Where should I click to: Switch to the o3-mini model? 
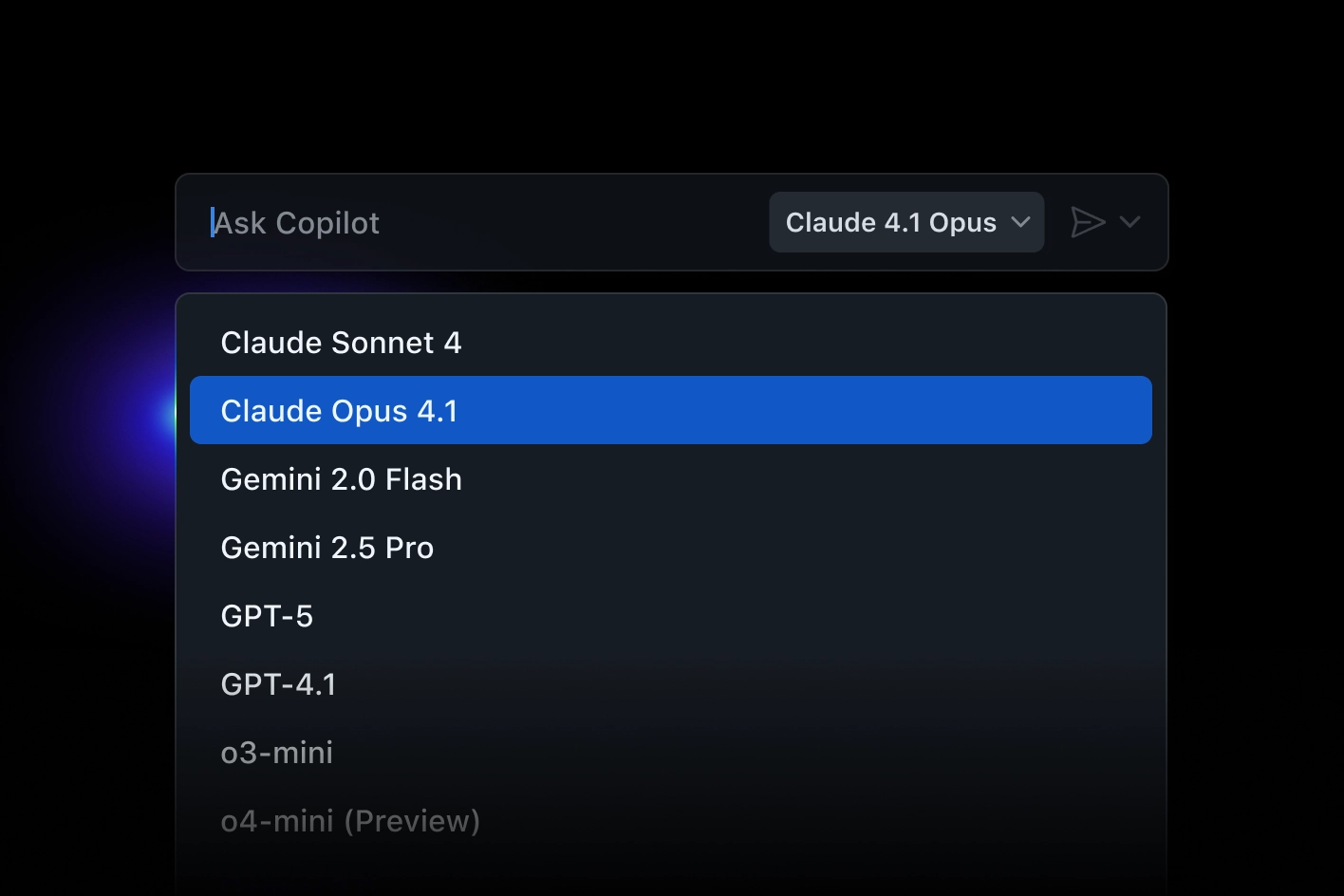coord(670,753)
